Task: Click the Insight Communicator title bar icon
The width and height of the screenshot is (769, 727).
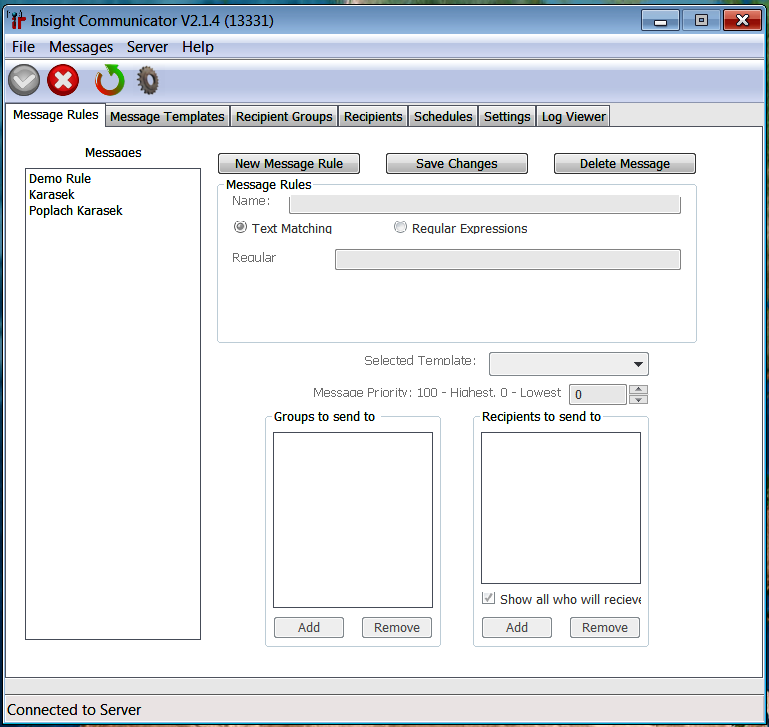Action: click(16, 20)
